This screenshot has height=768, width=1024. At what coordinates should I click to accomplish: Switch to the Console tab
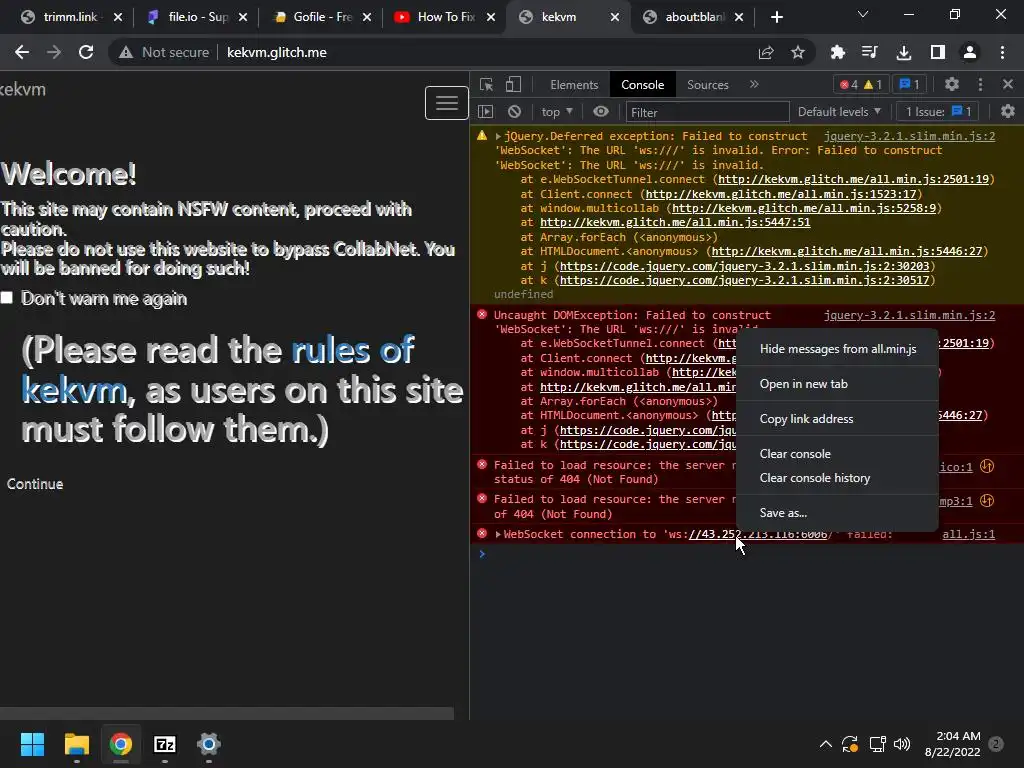pos(642,84)
